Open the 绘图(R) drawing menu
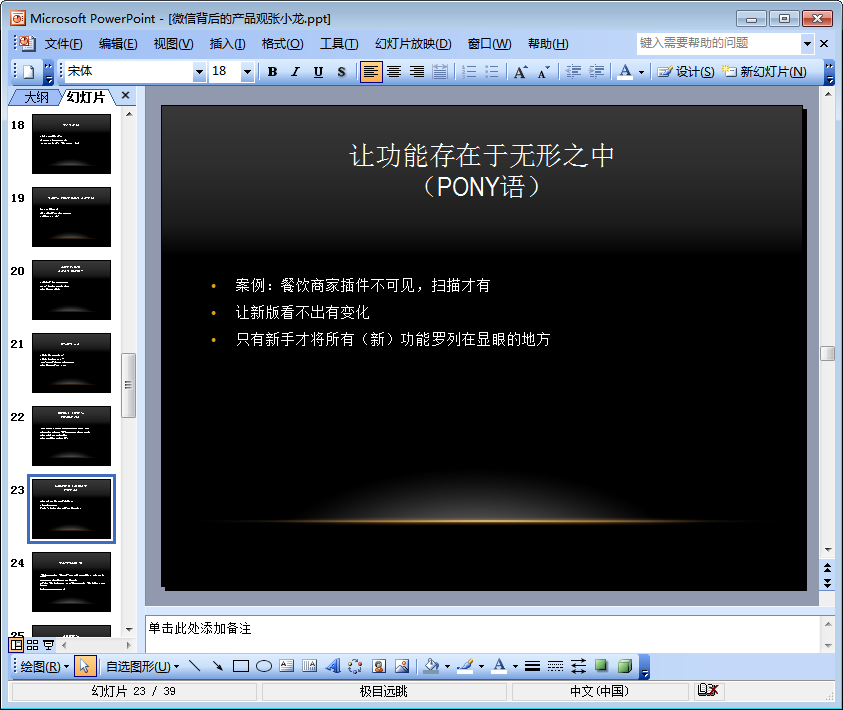The height and width of the screenshot is (710, 843). (45, 666)
